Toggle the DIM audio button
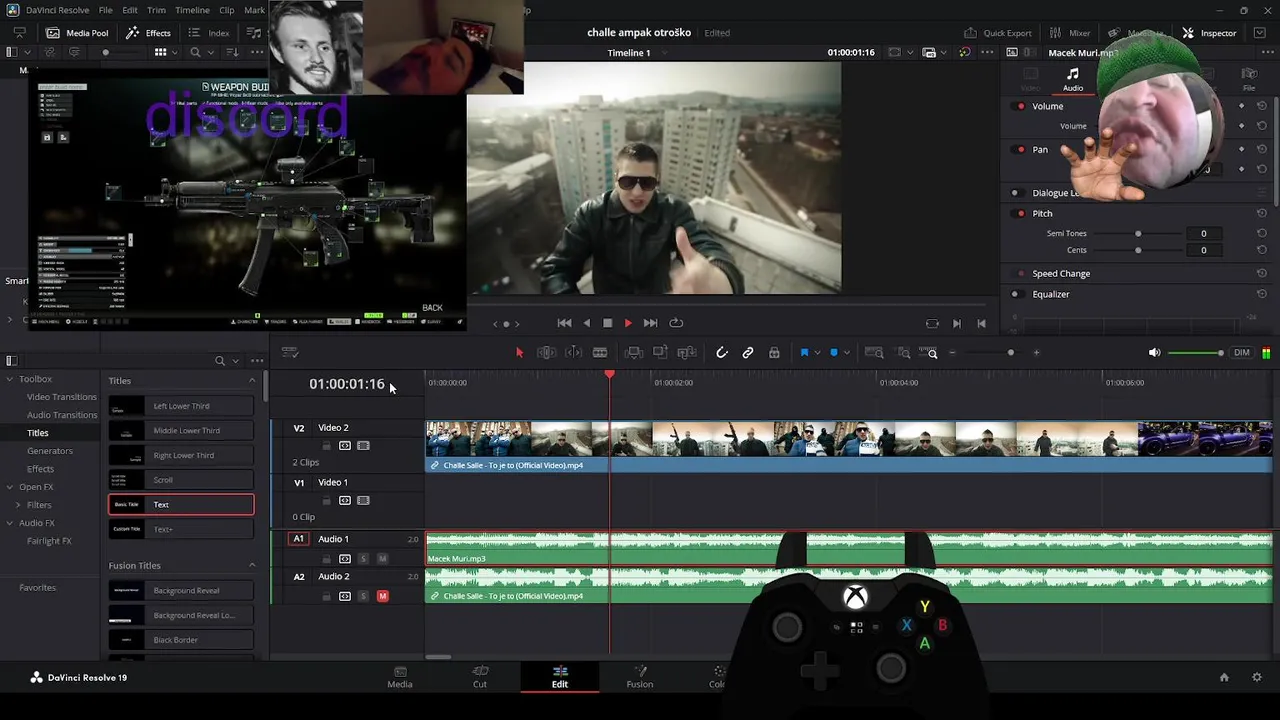Screen dimensions: 1280x720 tap(1242, 352)
